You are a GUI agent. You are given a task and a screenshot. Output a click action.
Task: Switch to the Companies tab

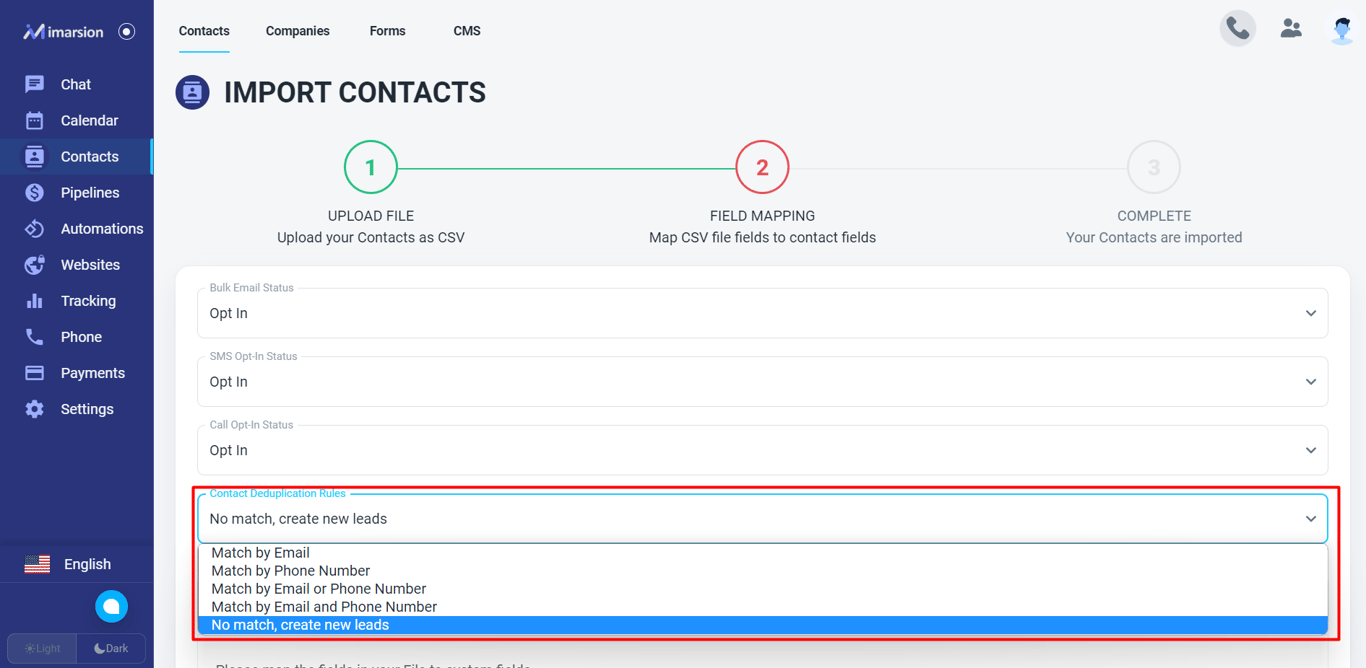pos(297,31)
